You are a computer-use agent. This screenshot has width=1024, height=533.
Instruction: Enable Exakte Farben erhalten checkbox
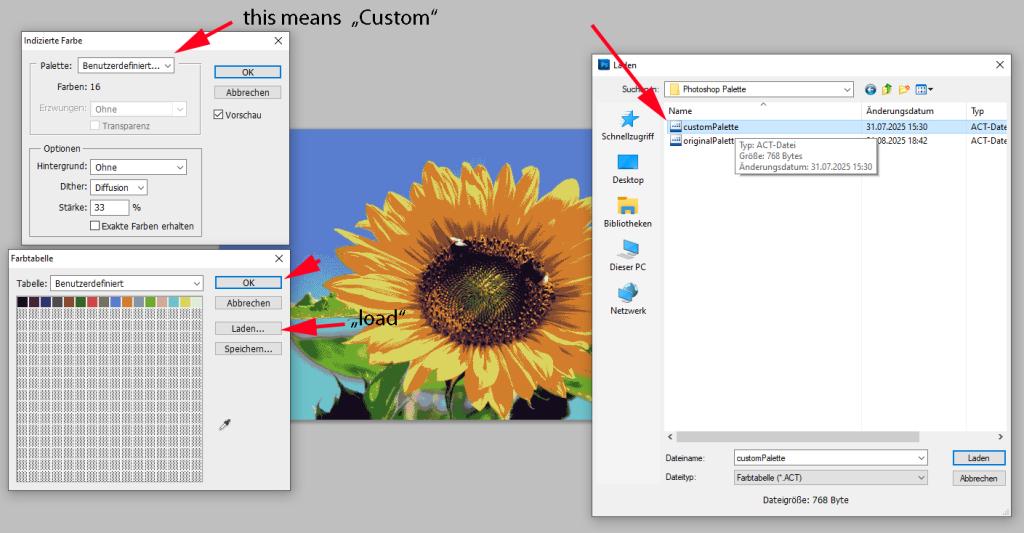click(95, 226)
